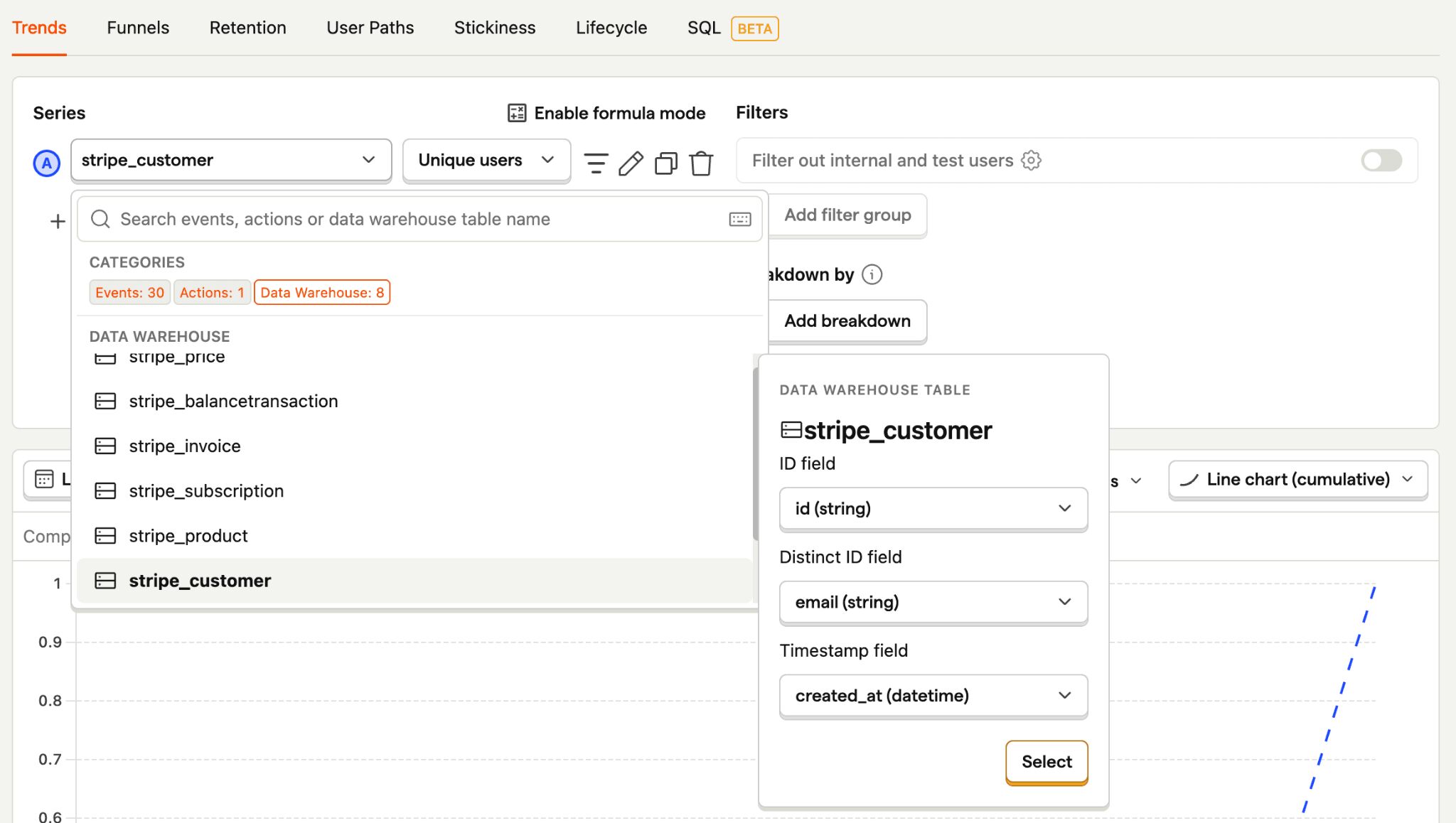Expand the Timestamp field created_at dropdown
This screenshot has width=1456, height=823.
[x=1063, y=695]
